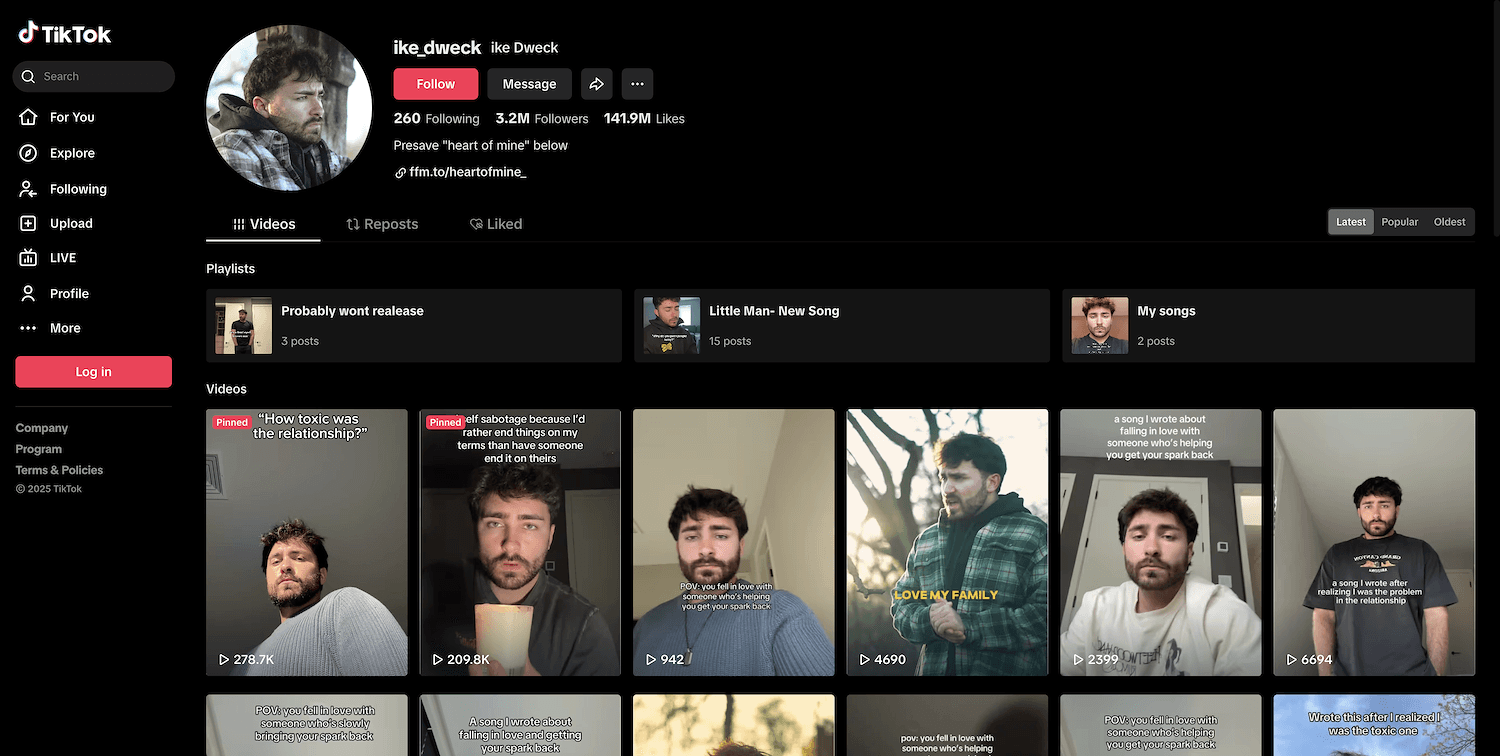Screen dimensions: 1500x756
Task: Select the Latest sort option
Action: pyautogui.click(x=1351, y=222)
